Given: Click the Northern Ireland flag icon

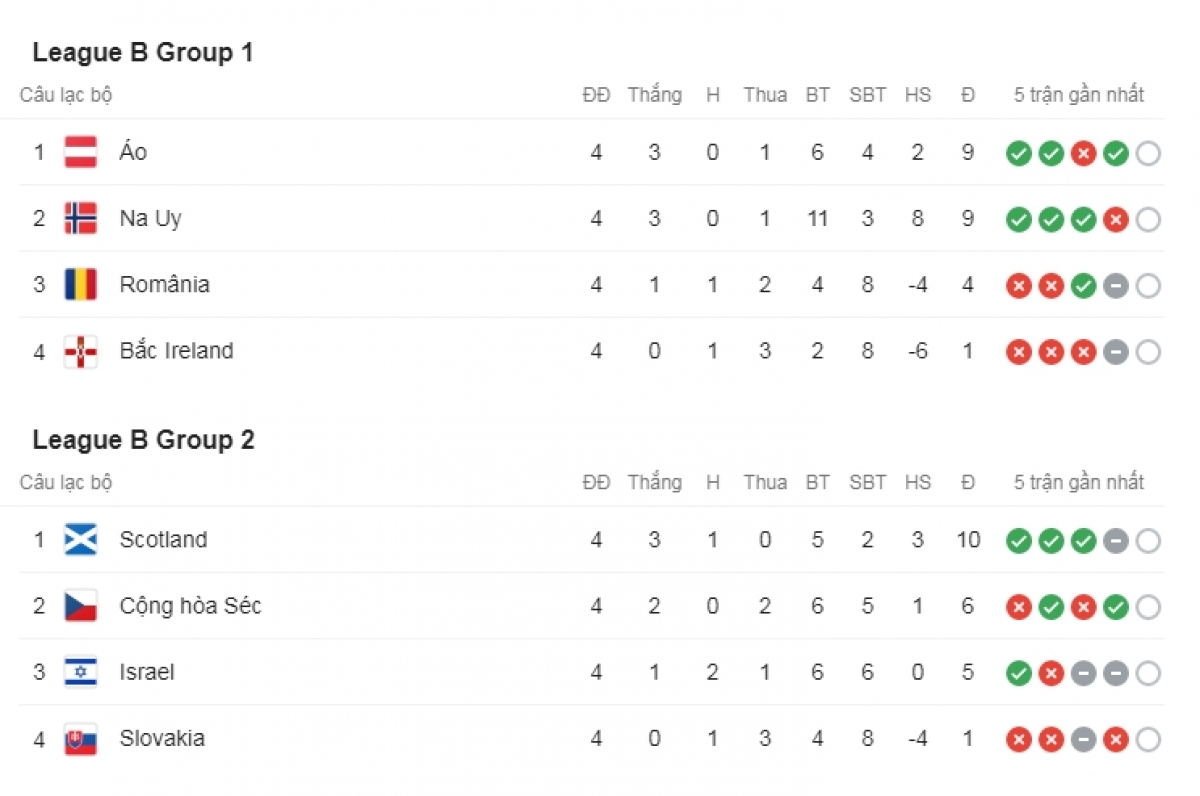Looking at the screenshot, I should (x=81, y=351).
